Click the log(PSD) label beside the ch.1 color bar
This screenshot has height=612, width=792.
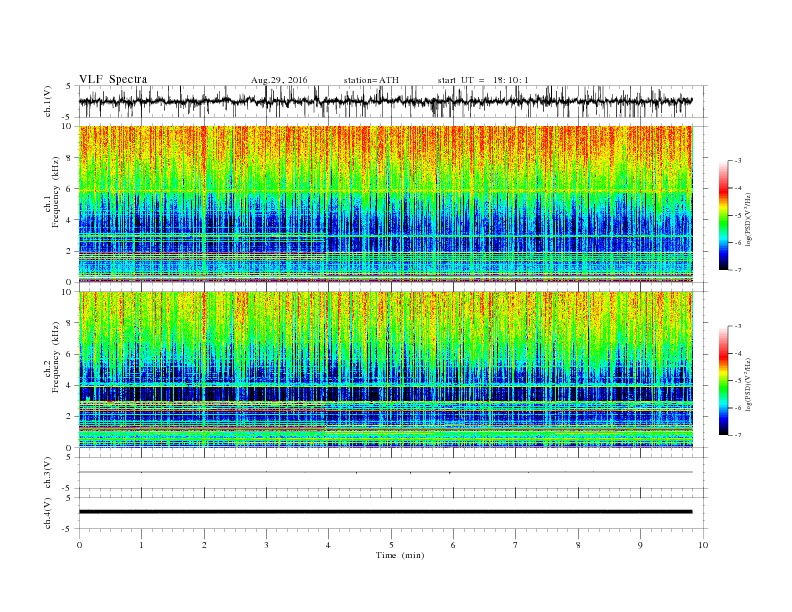pyautogui.click(x=749, y=219)
